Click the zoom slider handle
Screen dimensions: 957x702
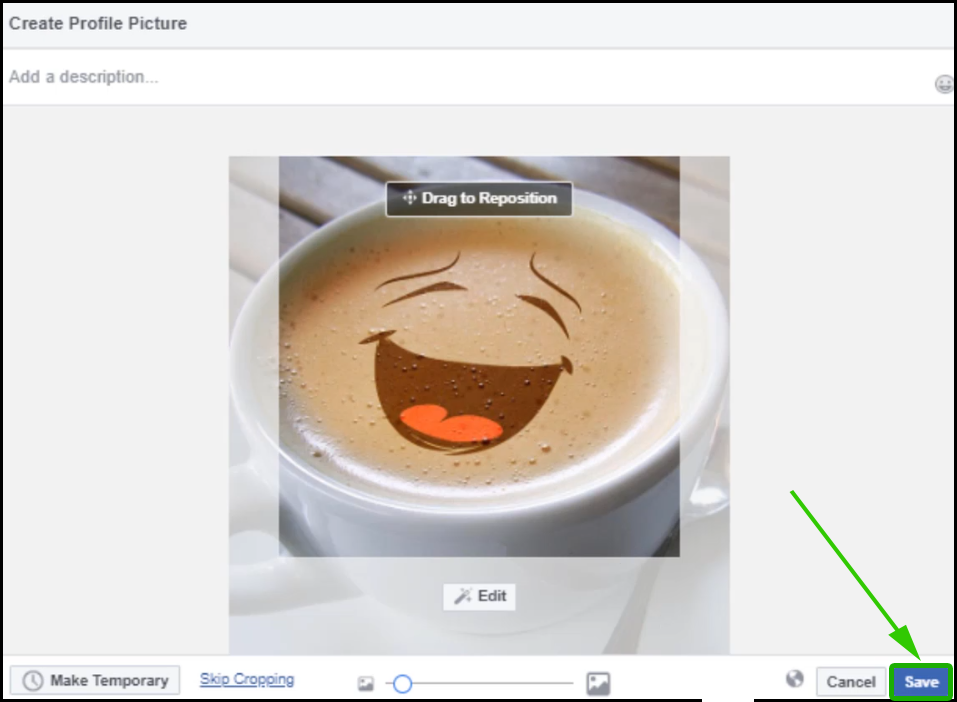[402, 684]
